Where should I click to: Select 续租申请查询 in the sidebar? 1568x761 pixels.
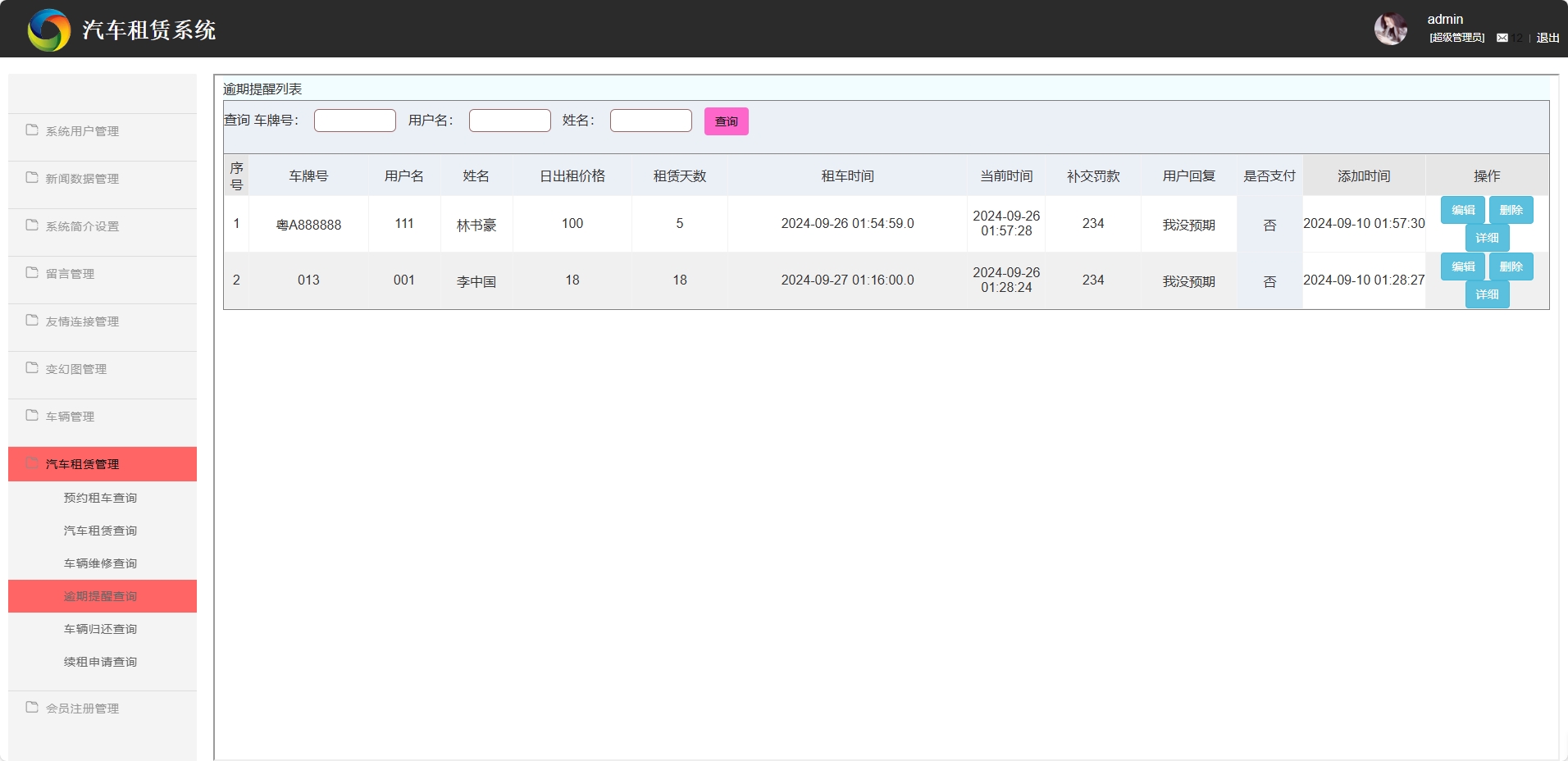click(x=100, y=662)
